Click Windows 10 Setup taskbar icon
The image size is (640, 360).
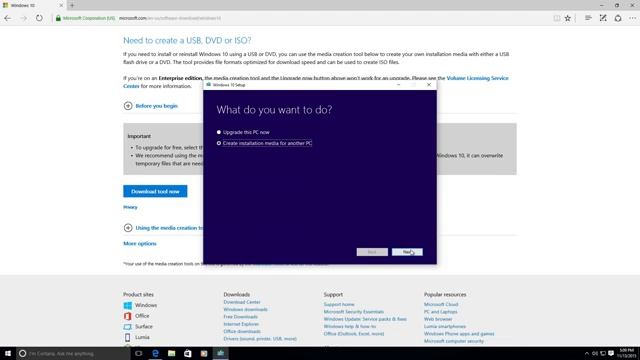pos(220,353)
